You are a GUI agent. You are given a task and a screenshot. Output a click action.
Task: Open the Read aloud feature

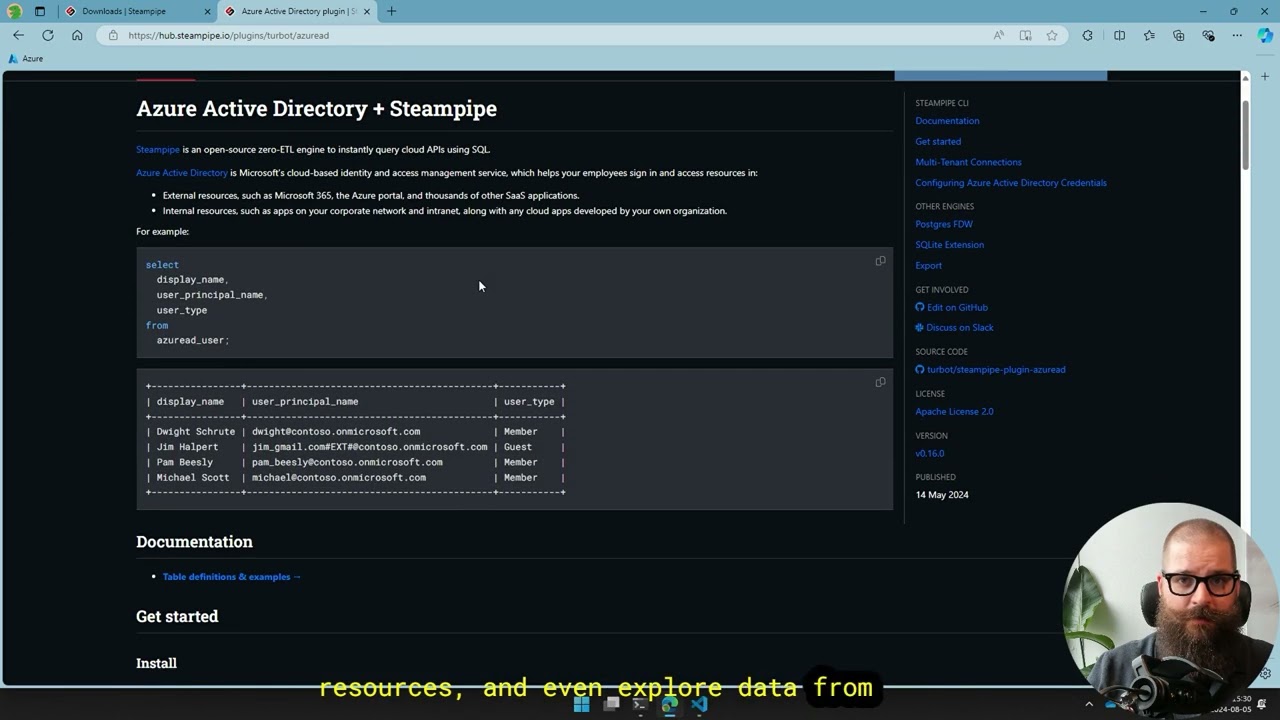click(x=998, y=35)
